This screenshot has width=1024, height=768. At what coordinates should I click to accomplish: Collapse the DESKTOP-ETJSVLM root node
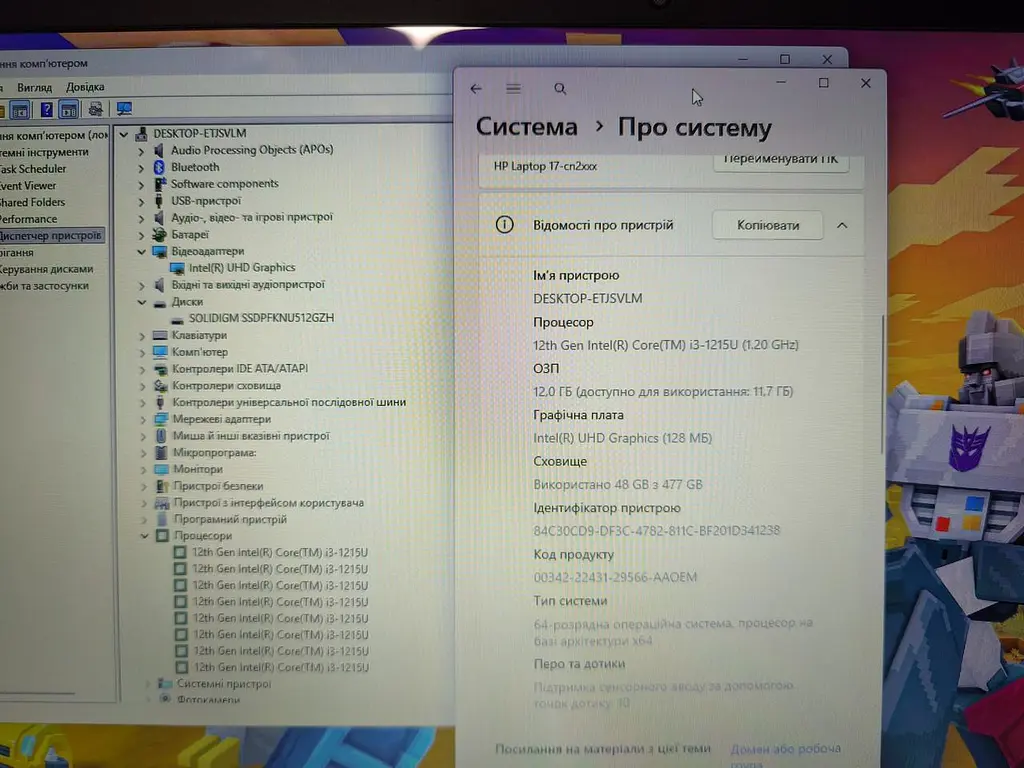(123, 134)
